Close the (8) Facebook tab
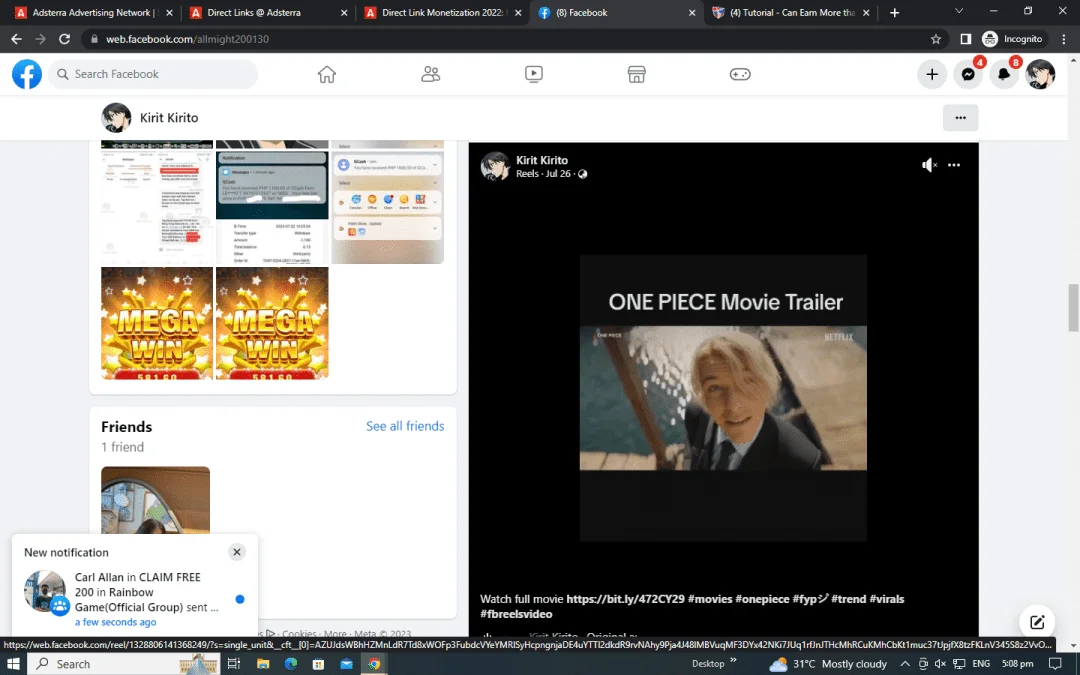The image size is (1080, 675). click(692, 12)
